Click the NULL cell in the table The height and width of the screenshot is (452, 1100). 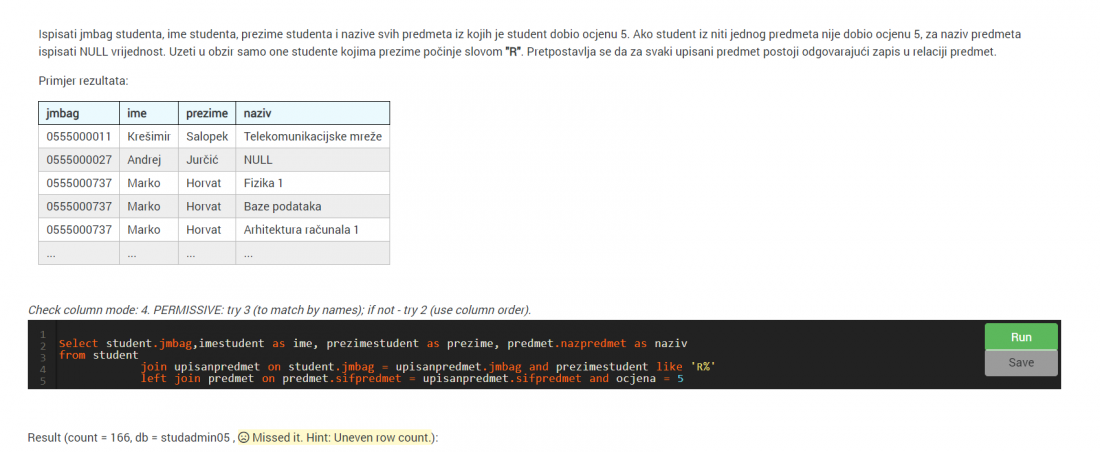pos(313,160)
